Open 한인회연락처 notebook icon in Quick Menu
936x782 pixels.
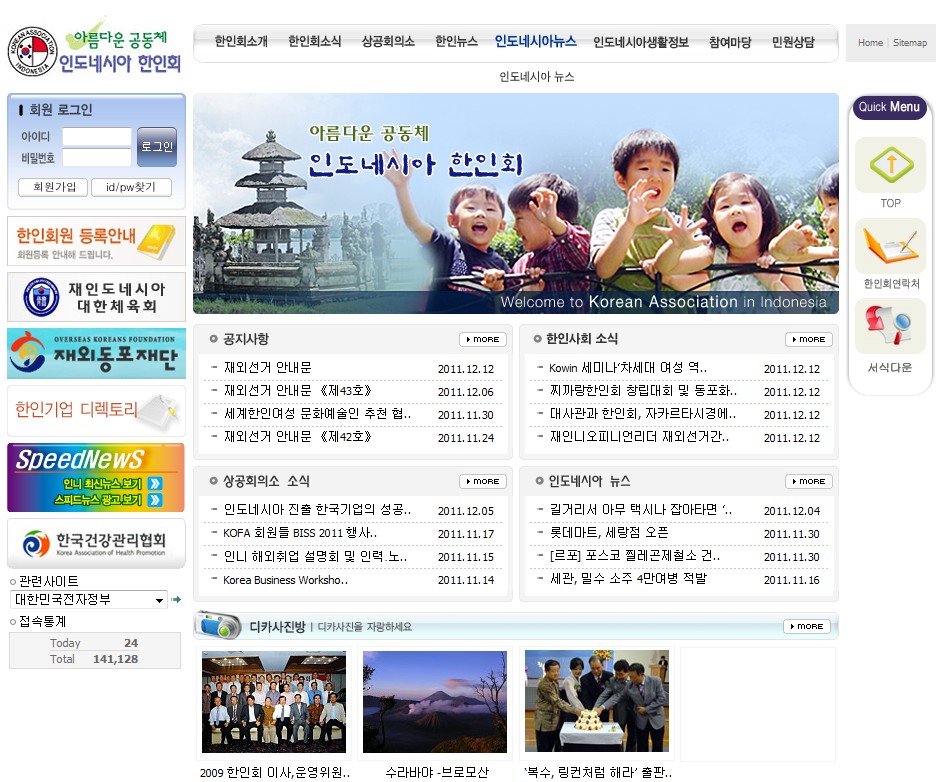891,245
